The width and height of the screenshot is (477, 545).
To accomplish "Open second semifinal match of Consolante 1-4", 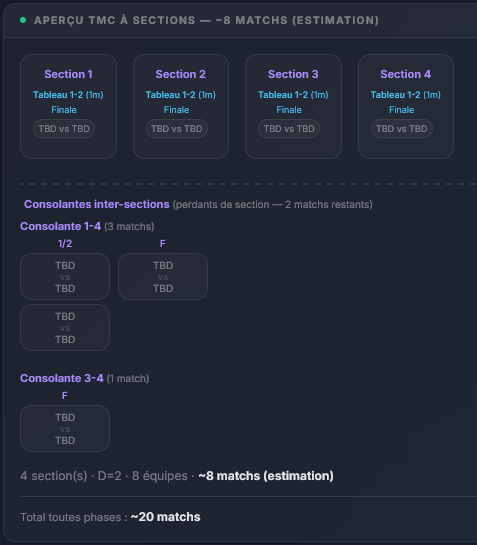I will pyautogui.click(x=65, y=327).
